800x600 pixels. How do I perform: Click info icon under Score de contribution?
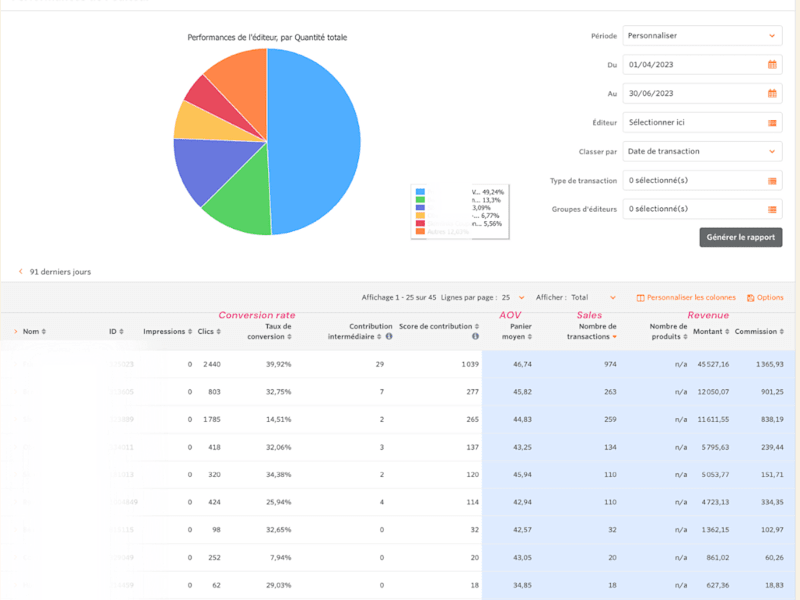[x=475, y=336]
